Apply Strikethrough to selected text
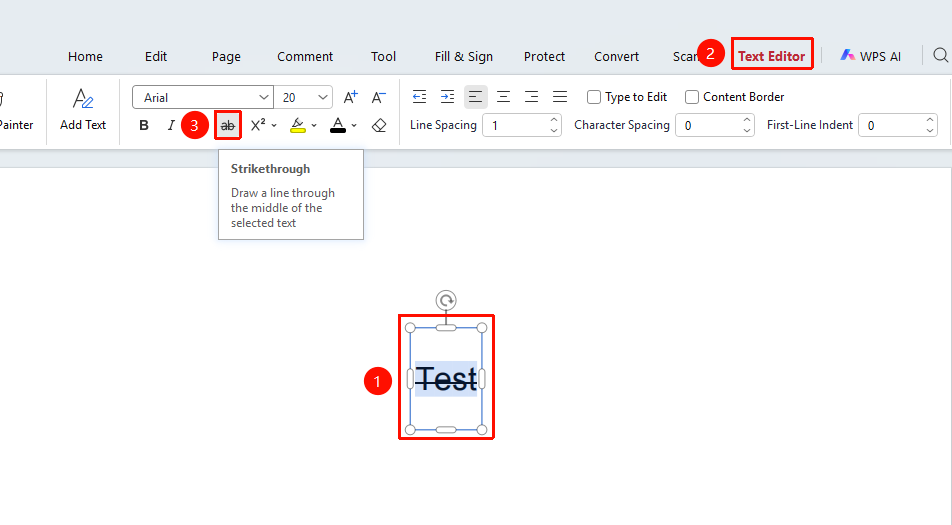Image resolution: width=952 pixels, height=525 pixels. tap(228, 126)
